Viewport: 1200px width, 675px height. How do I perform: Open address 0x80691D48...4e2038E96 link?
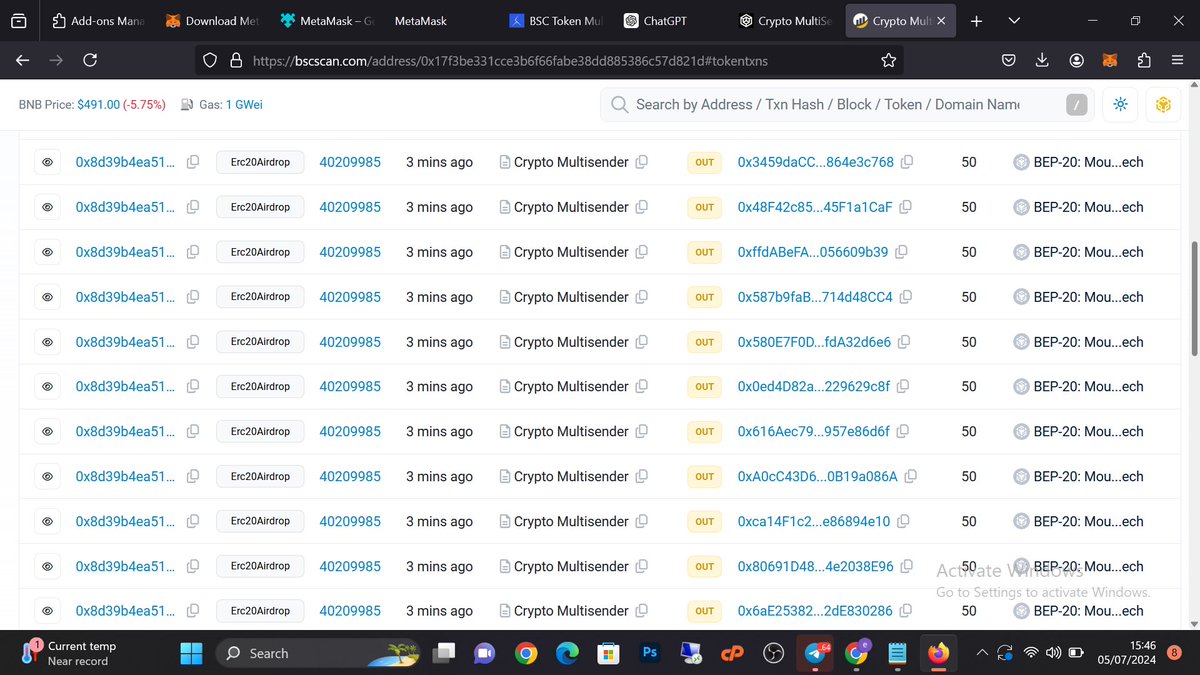pyautogui.click(x=815, y=566)
